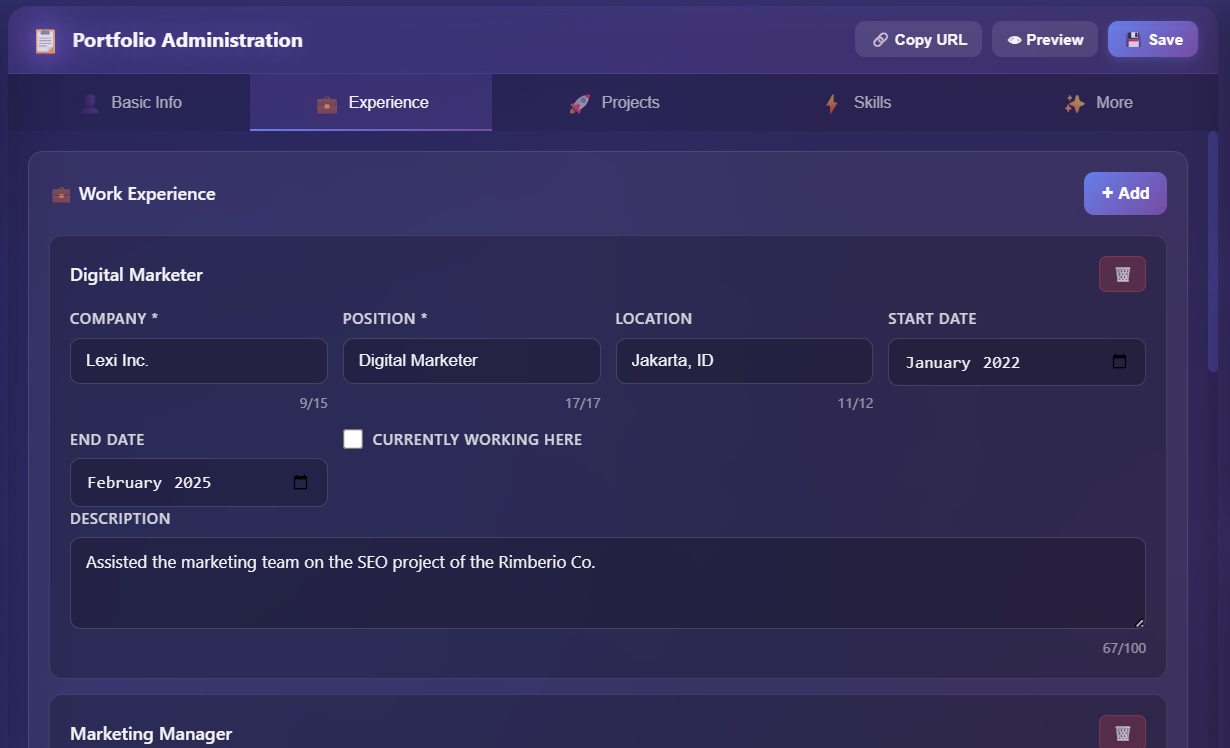Switch to the Experience tab
Screen dimensions: 1230x748
coord(370,102)
